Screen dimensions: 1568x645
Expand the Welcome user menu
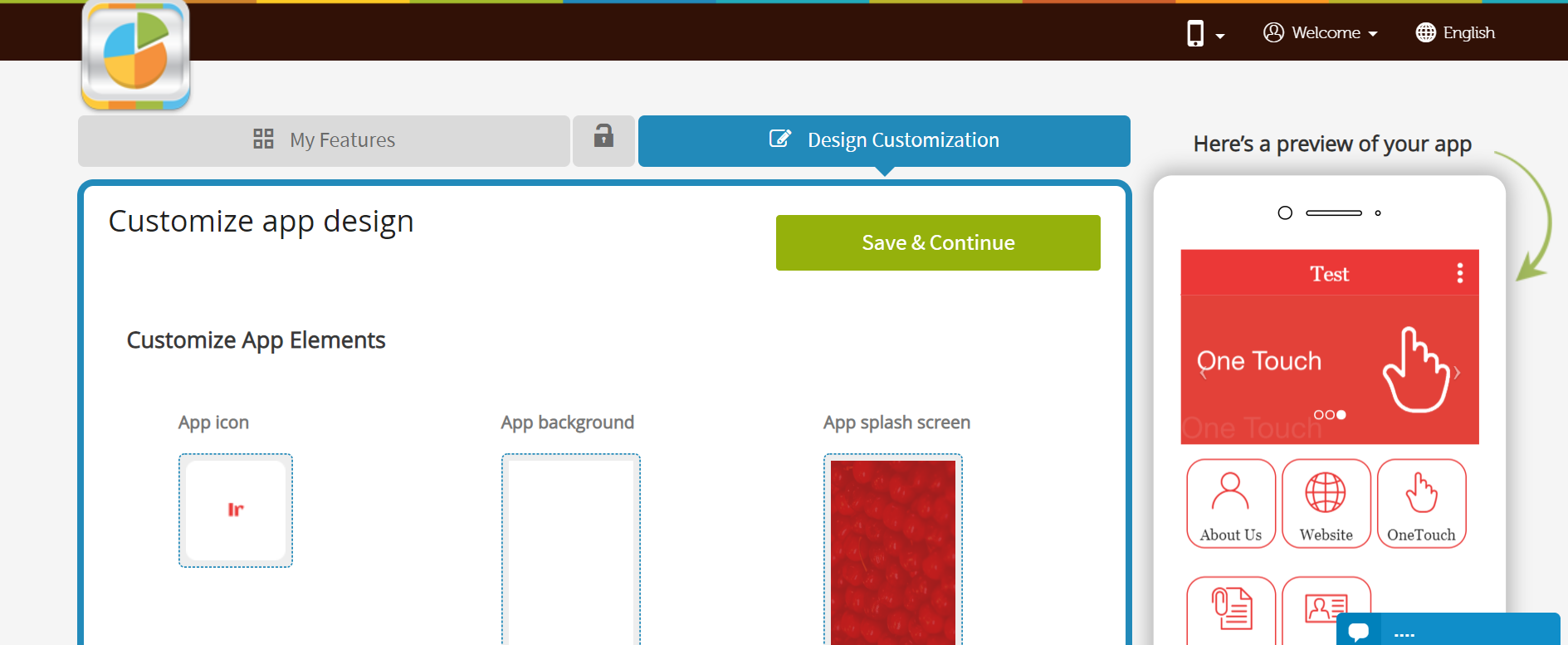click(1321, 33)
